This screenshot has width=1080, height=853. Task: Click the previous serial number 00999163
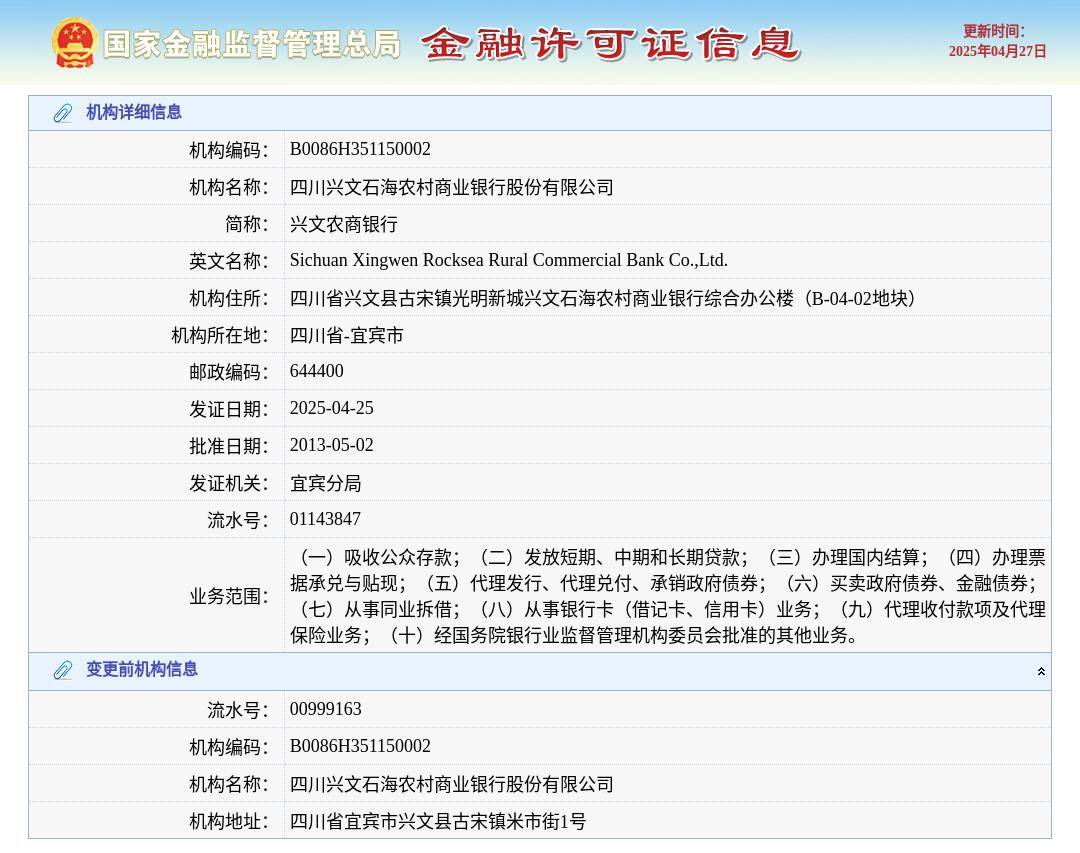point(325,708)
